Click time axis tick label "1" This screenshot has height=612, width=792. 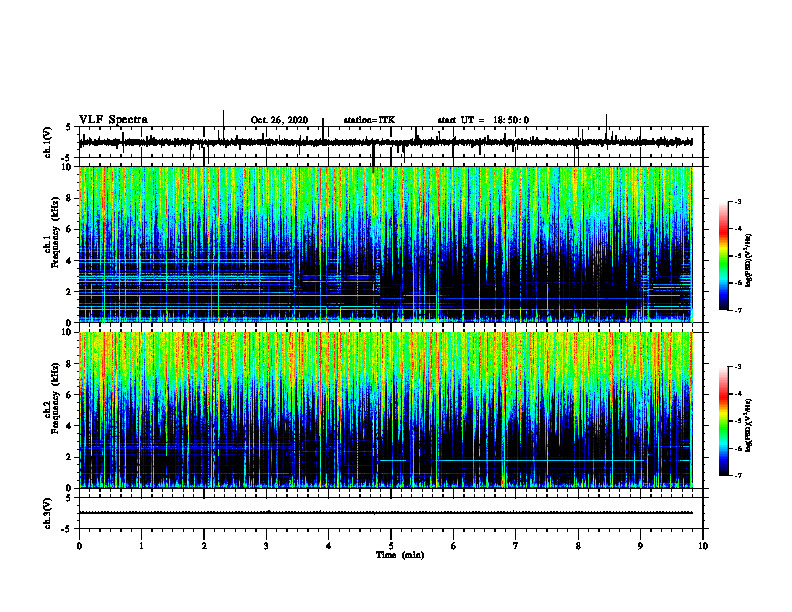tap(141, 546)
